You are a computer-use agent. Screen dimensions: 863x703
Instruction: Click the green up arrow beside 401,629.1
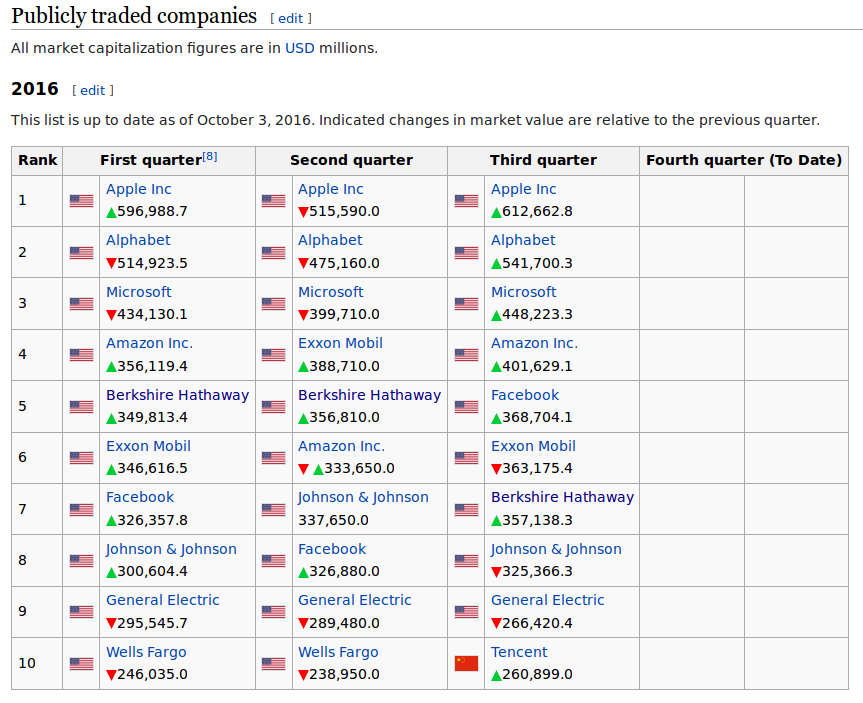point(496,367)
